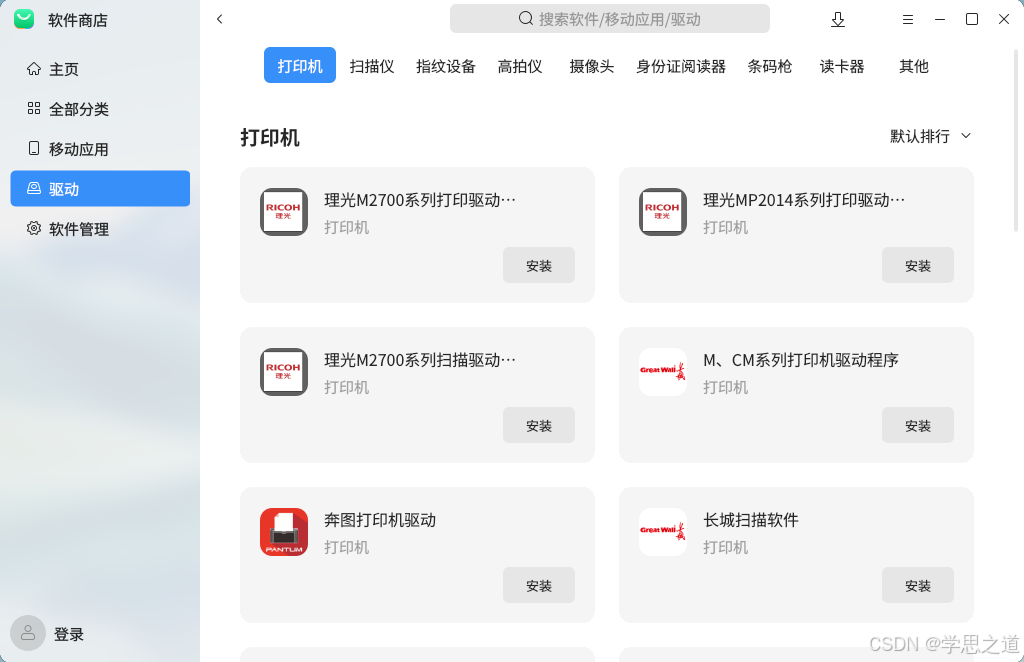Install 奔图打印机驱动

tap(539, 585)
